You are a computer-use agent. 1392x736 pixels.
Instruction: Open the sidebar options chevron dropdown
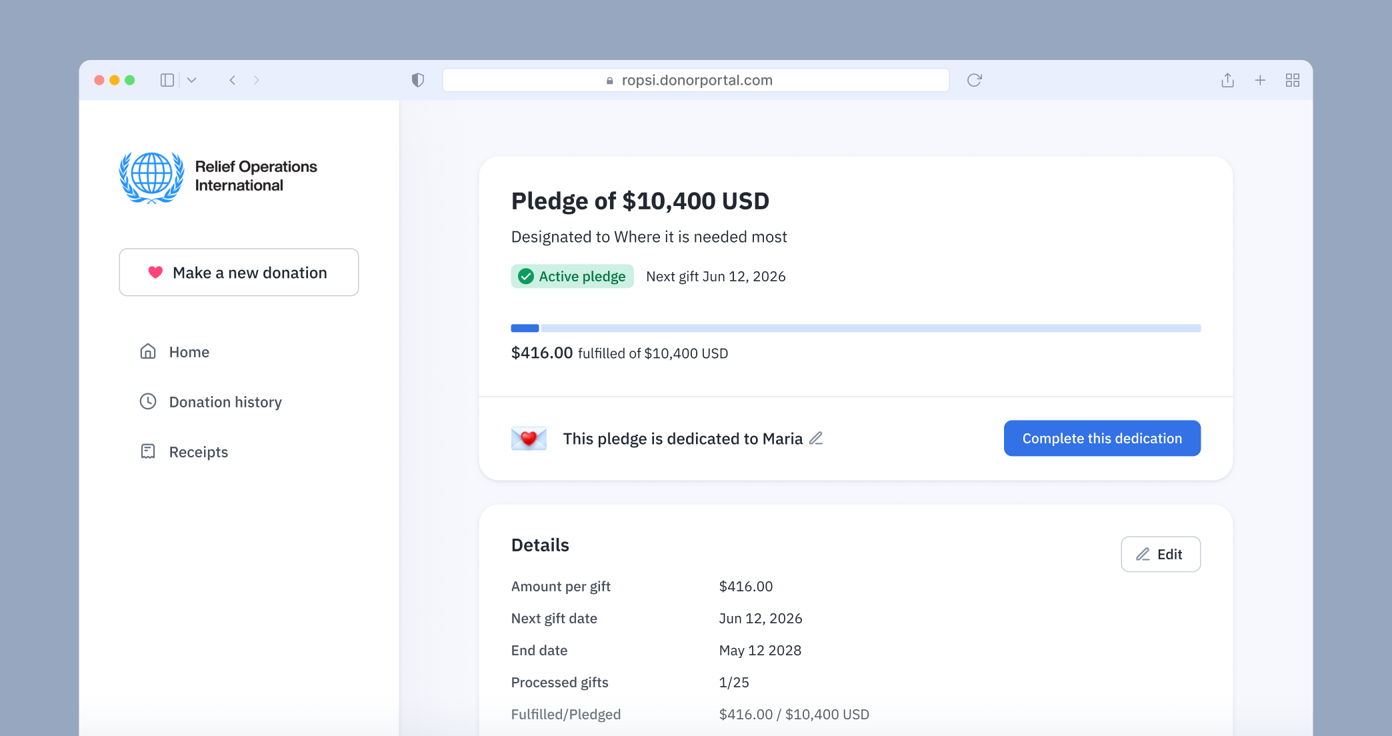coord(192,80)
